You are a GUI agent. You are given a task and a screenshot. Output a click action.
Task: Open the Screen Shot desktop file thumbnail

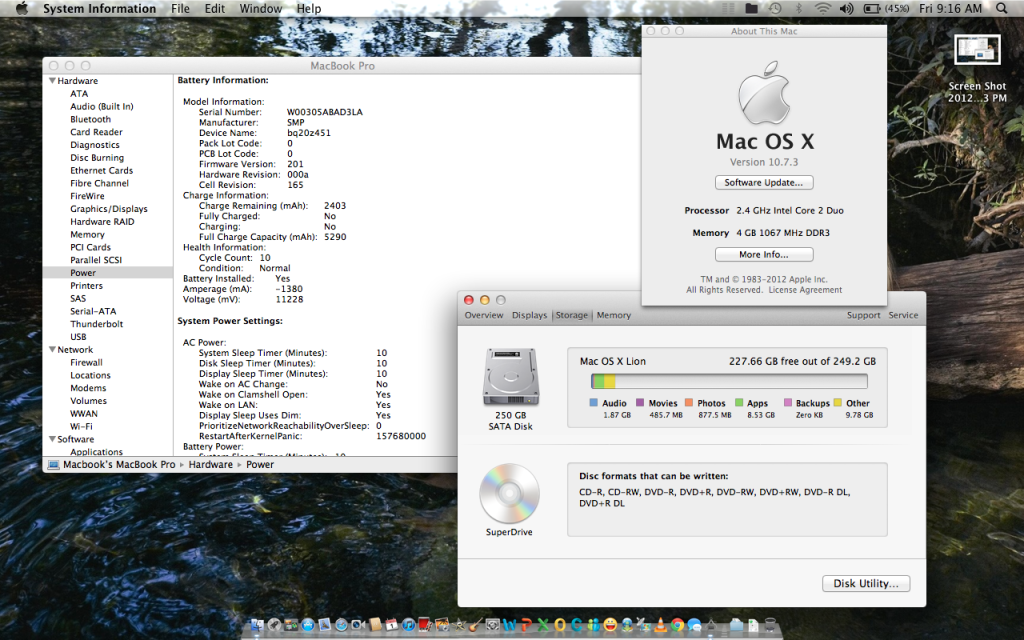coord(977,50)
